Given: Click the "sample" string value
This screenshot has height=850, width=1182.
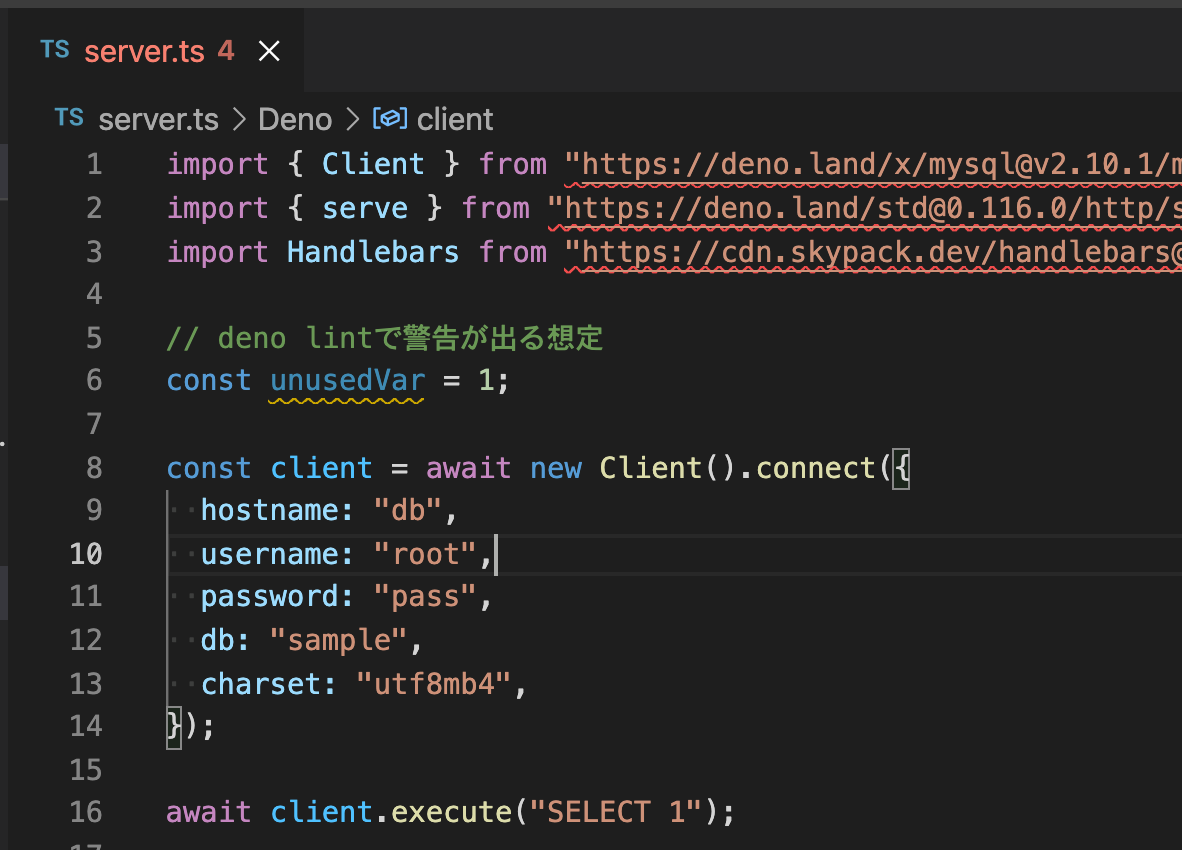Looking at the screenshot, I should coord(338,640).
